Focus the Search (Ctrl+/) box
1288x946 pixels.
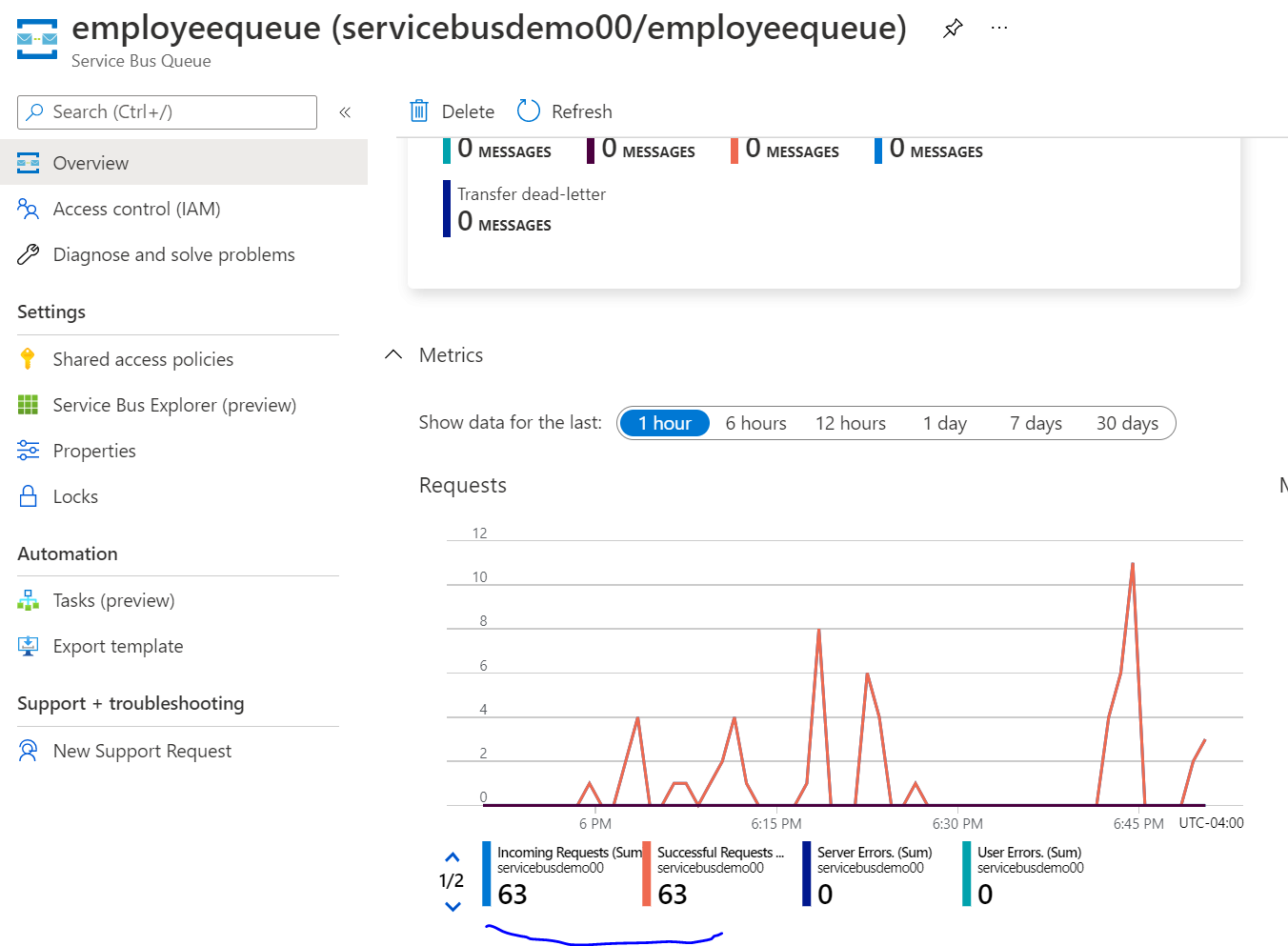(167, 112)
